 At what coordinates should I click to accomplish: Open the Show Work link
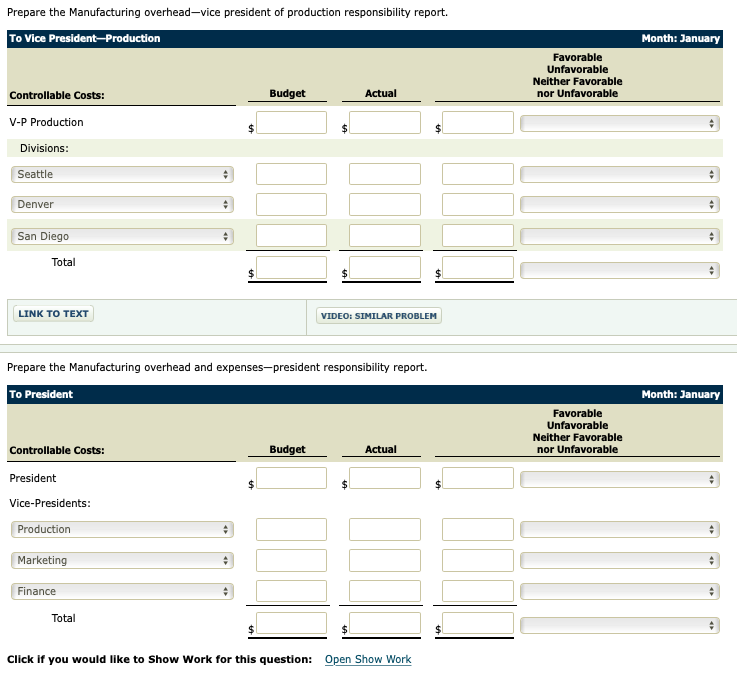[x=368, y=659]
